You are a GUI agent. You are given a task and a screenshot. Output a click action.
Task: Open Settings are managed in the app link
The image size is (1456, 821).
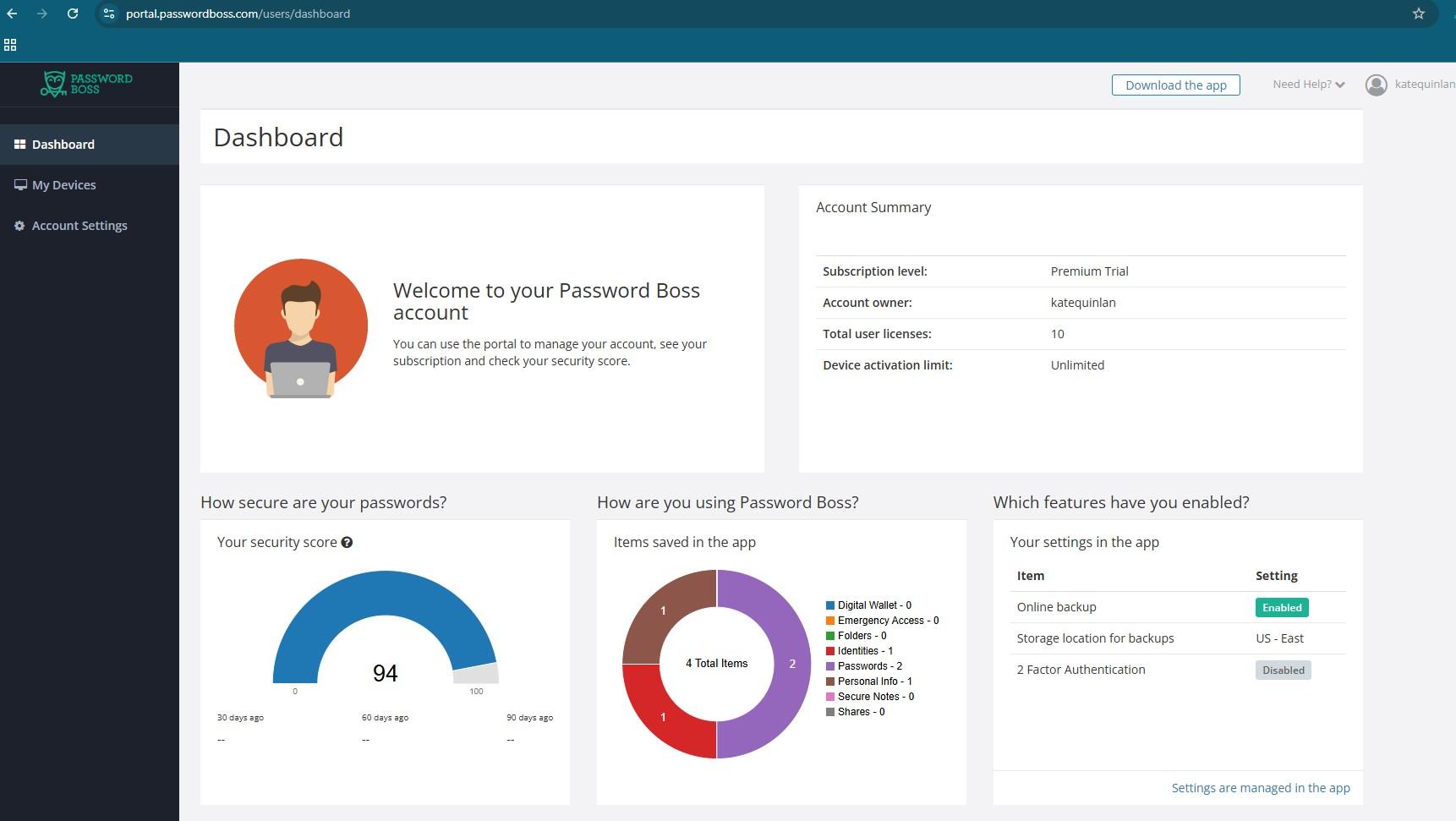tap(1261, 787)
